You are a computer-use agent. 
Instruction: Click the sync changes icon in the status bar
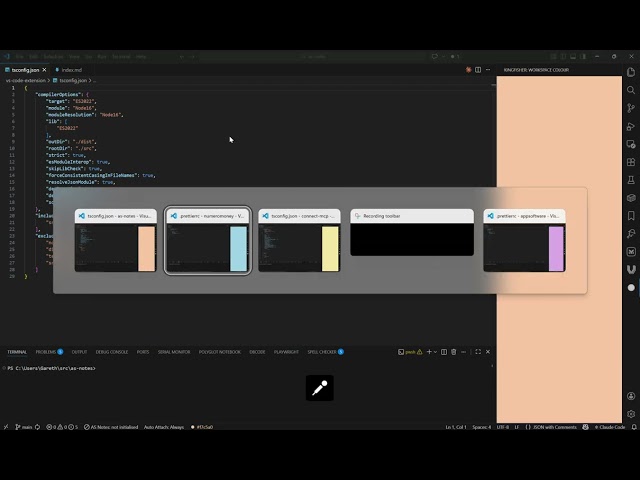[38, 427]
